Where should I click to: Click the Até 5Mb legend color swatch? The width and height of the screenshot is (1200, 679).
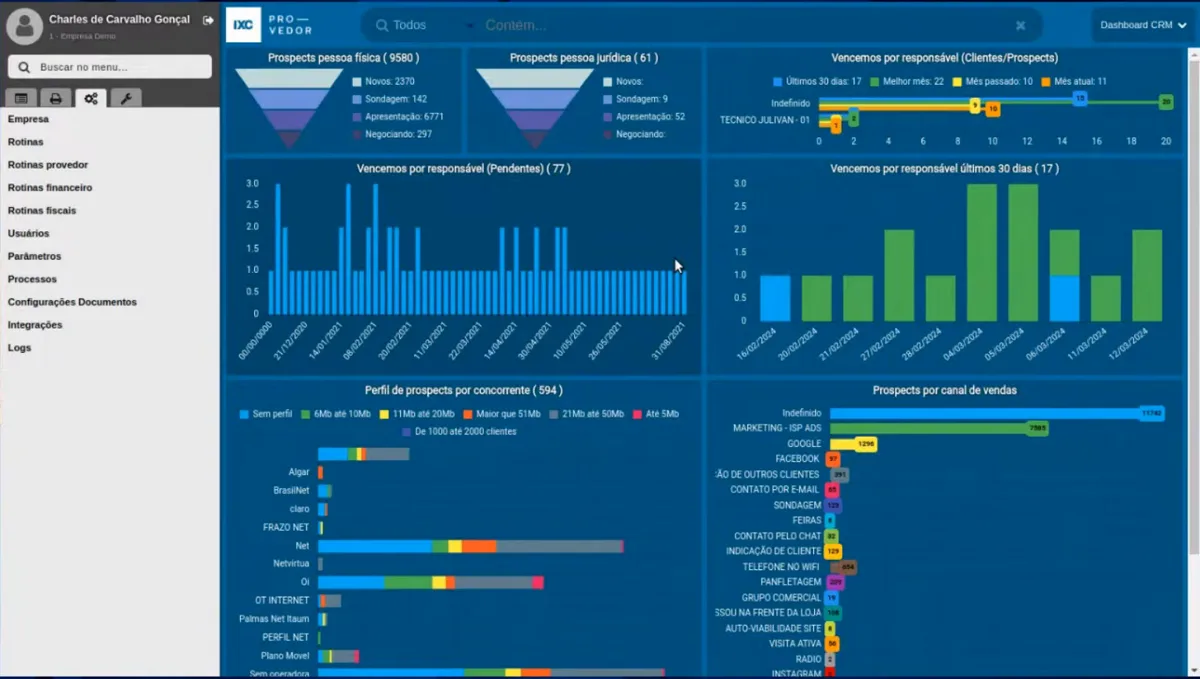pos(637,414)
